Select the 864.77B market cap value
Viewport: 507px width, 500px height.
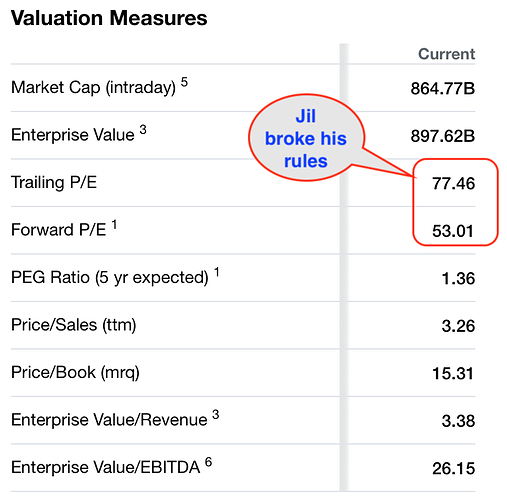[443, 89]
